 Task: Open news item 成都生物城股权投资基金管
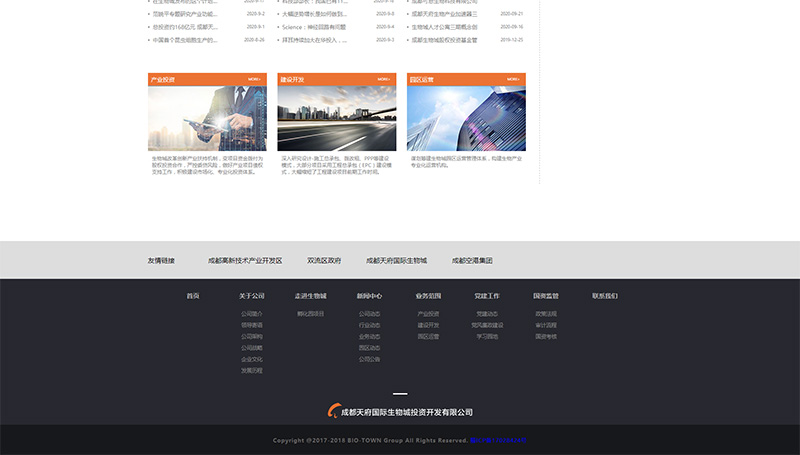pyautogui.click(x=444, y=40)
